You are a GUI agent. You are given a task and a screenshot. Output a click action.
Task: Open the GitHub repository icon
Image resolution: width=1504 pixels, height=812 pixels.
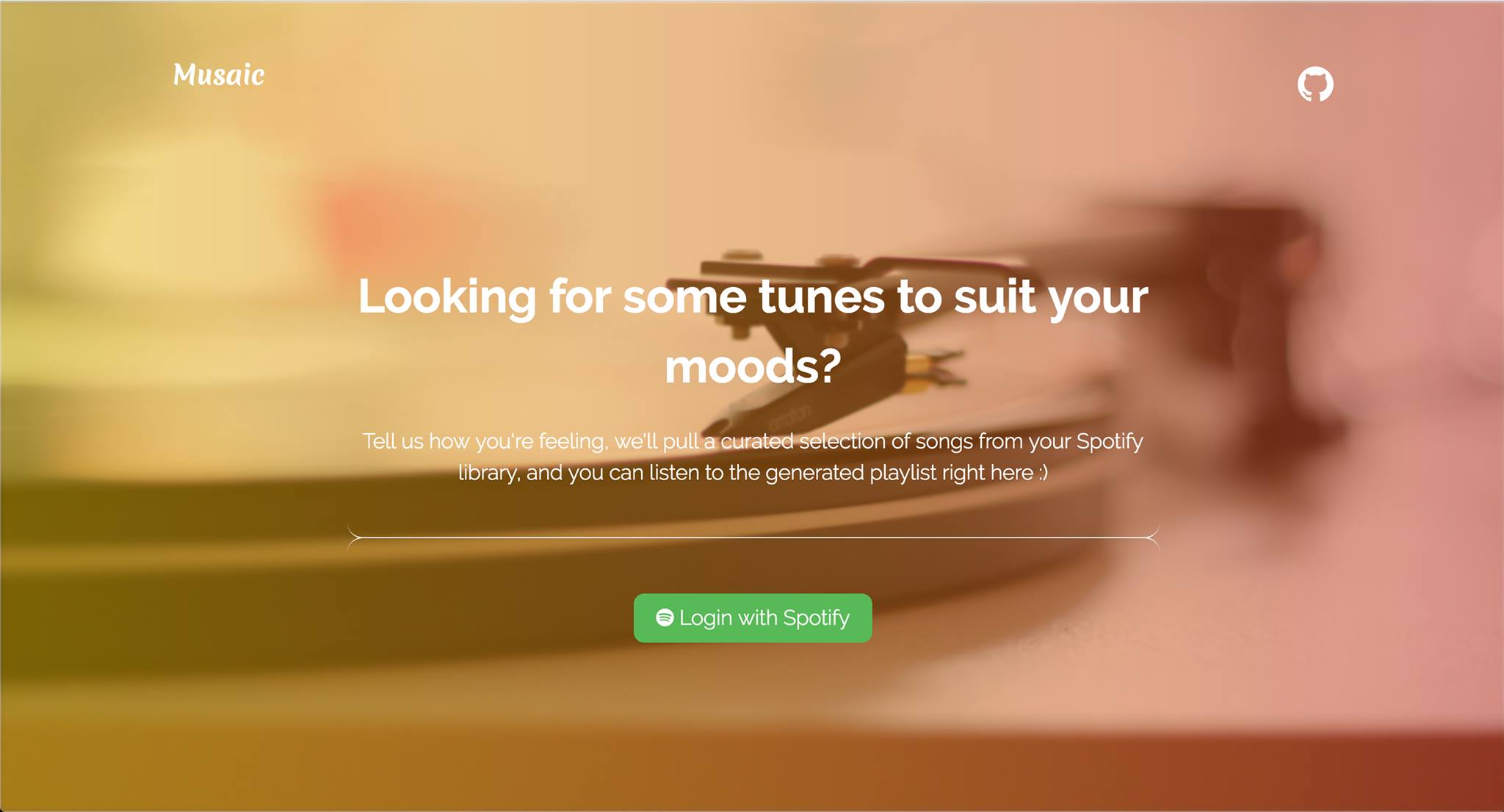coord(1315,84)
